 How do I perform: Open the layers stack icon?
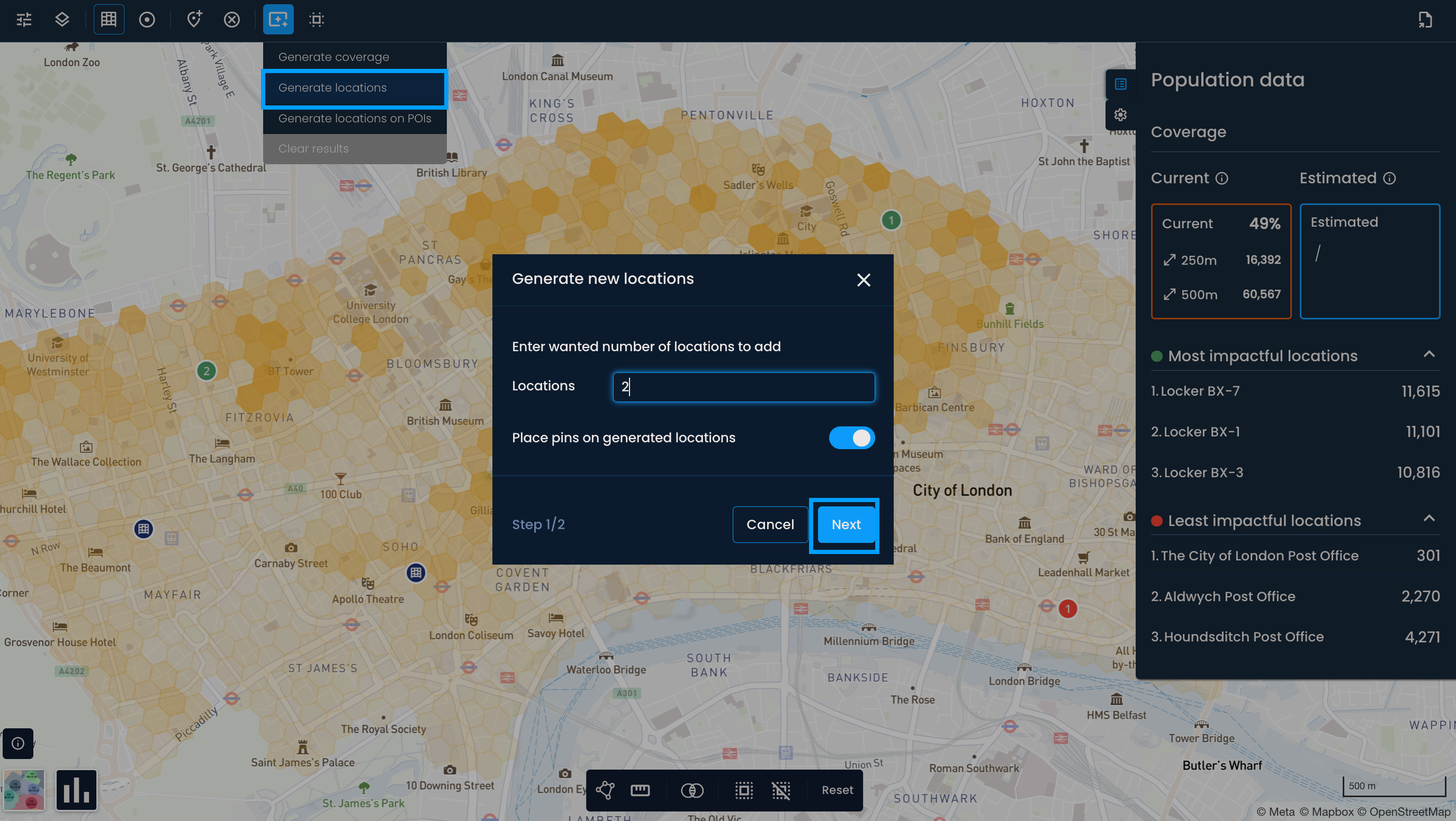(x=62, y=20)
